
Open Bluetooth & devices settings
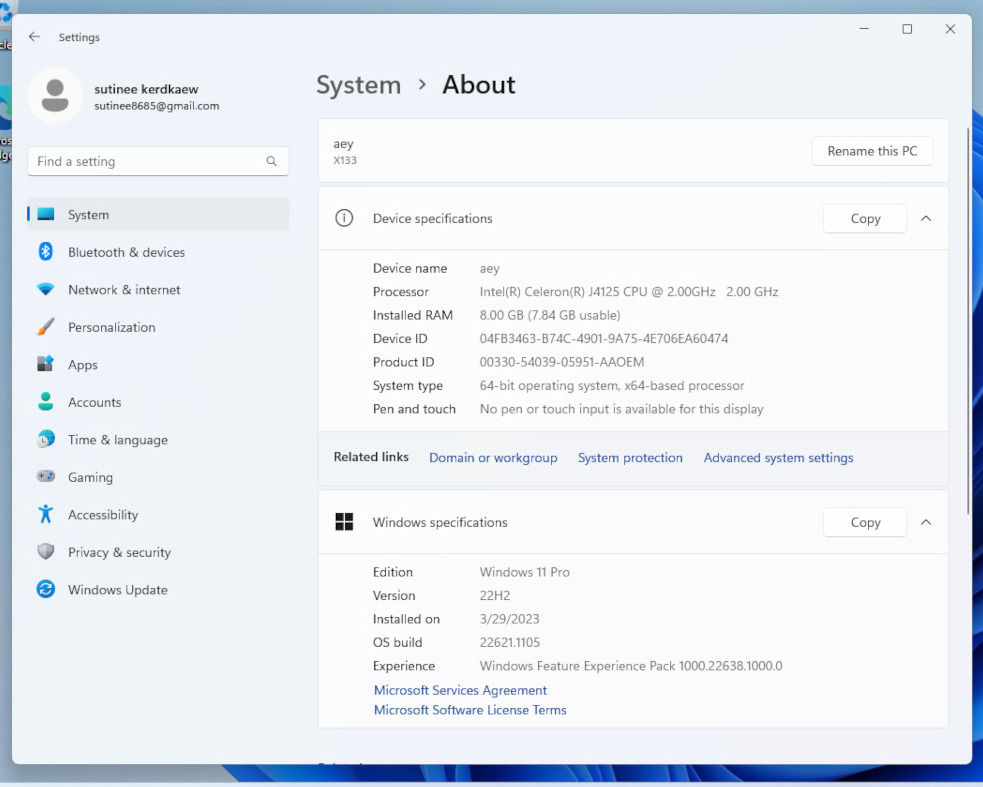tap(158, 252)
